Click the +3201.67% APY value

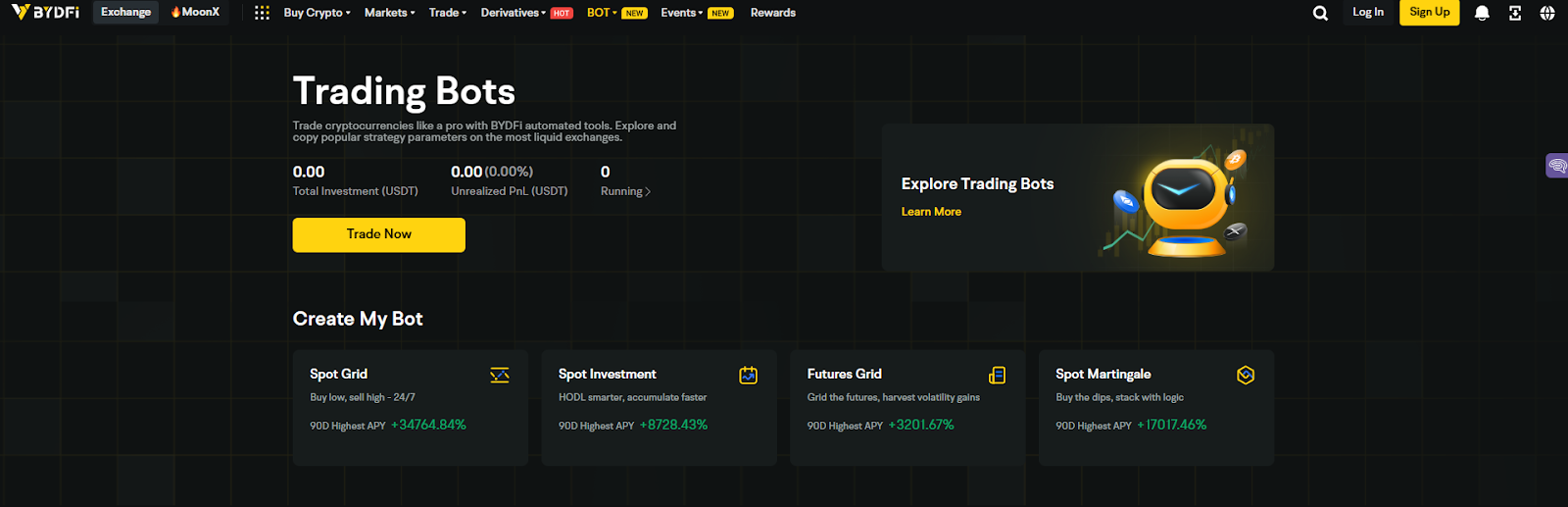tap(921, 425)
